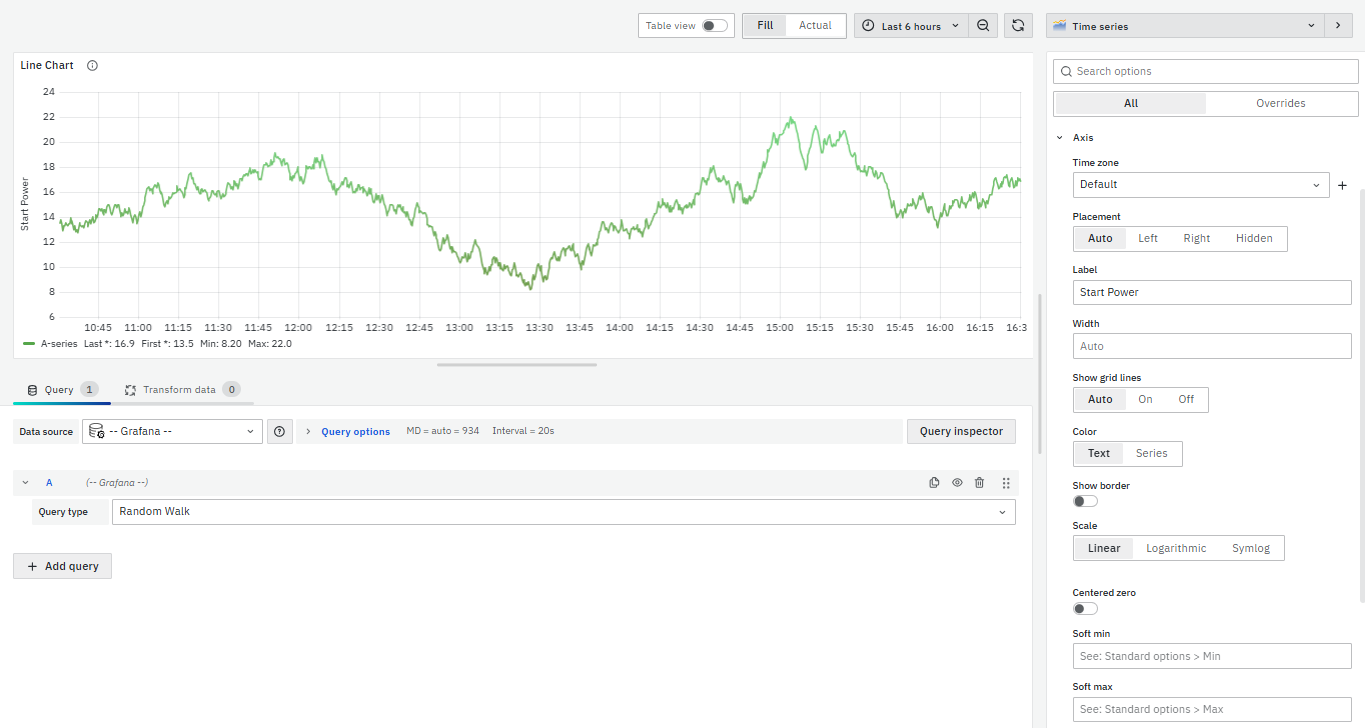
Task: Switch to the Transform data tab
Action: [180, 390]
